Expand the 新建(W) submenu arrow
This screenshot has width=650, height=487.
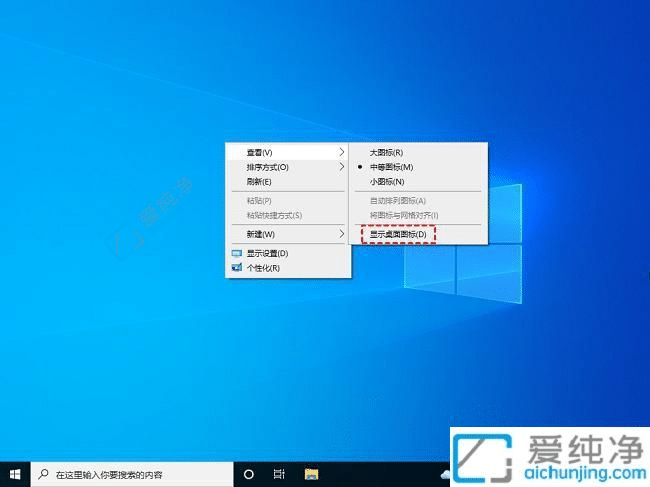342,234
